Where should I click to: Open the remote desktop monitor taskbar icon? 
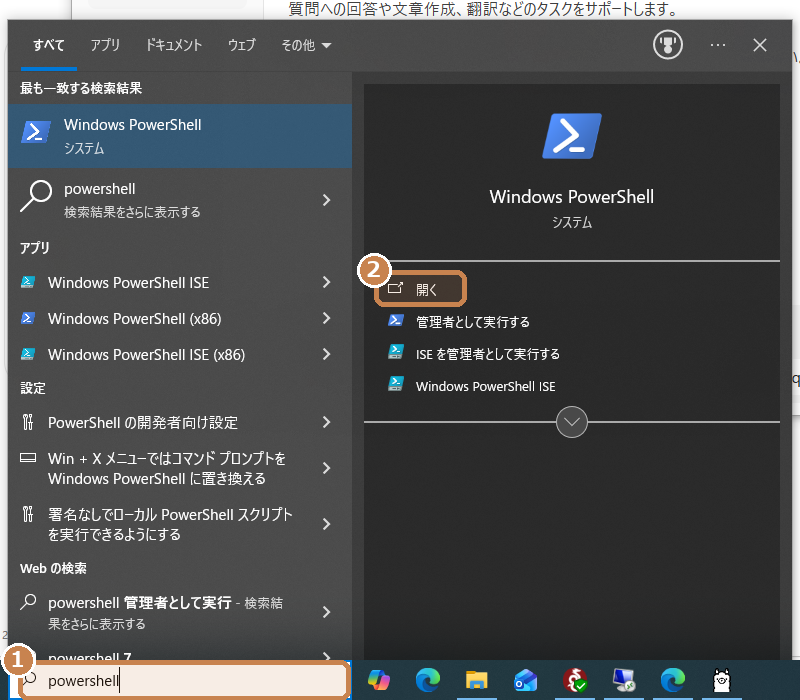[623, 680]
